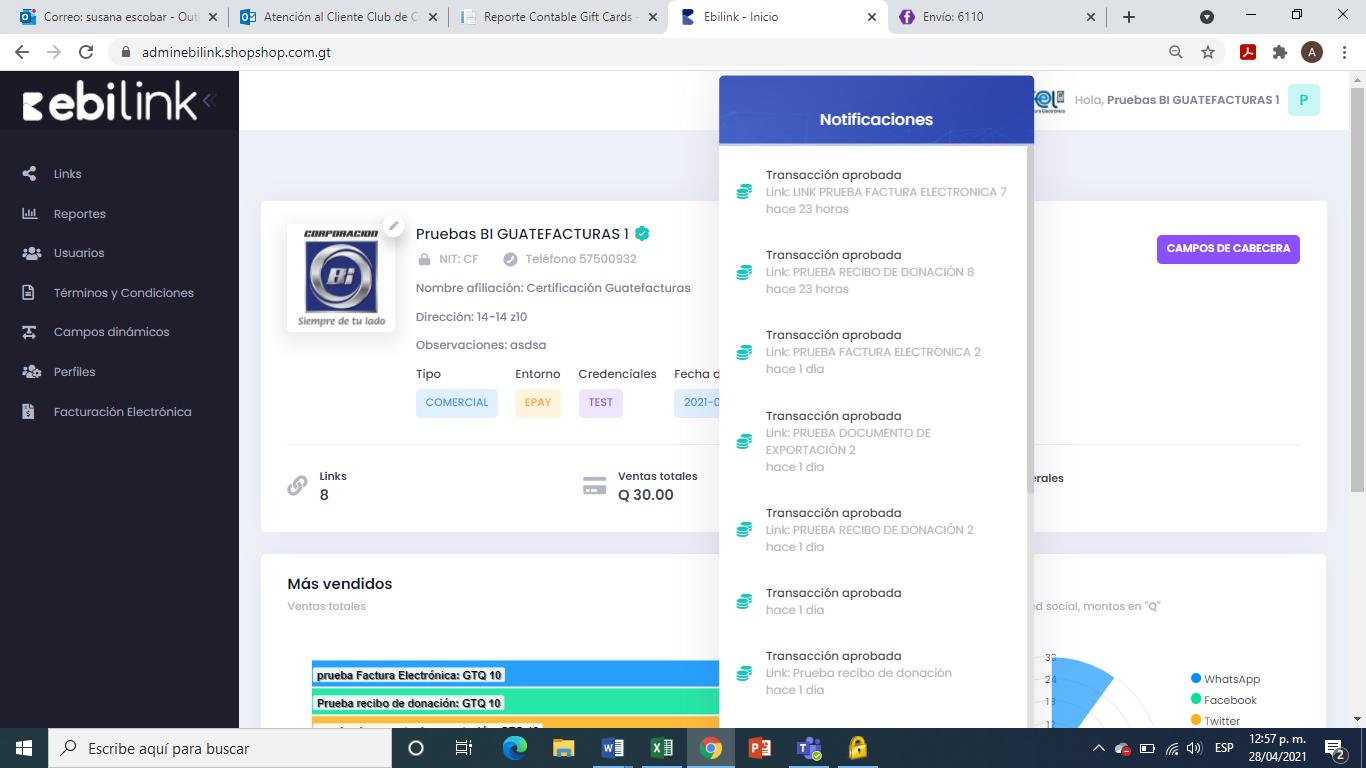Go to Reportes in the sidebar

coord(80,214)
